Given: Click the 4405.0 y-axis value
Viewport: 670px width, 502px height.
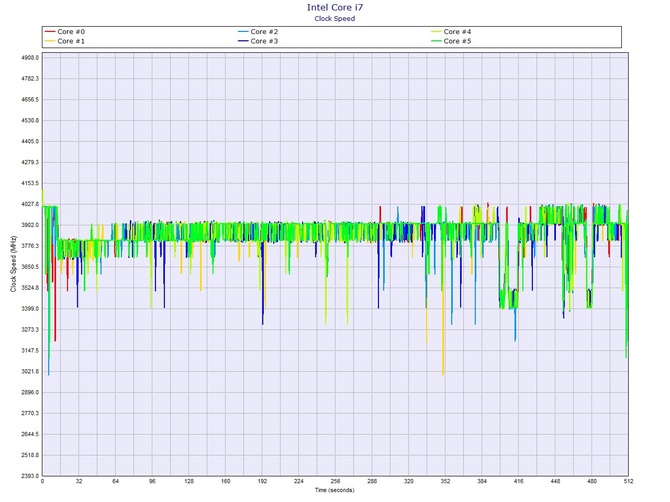Looking at the screenshot, I should click(x=30, y=141).
